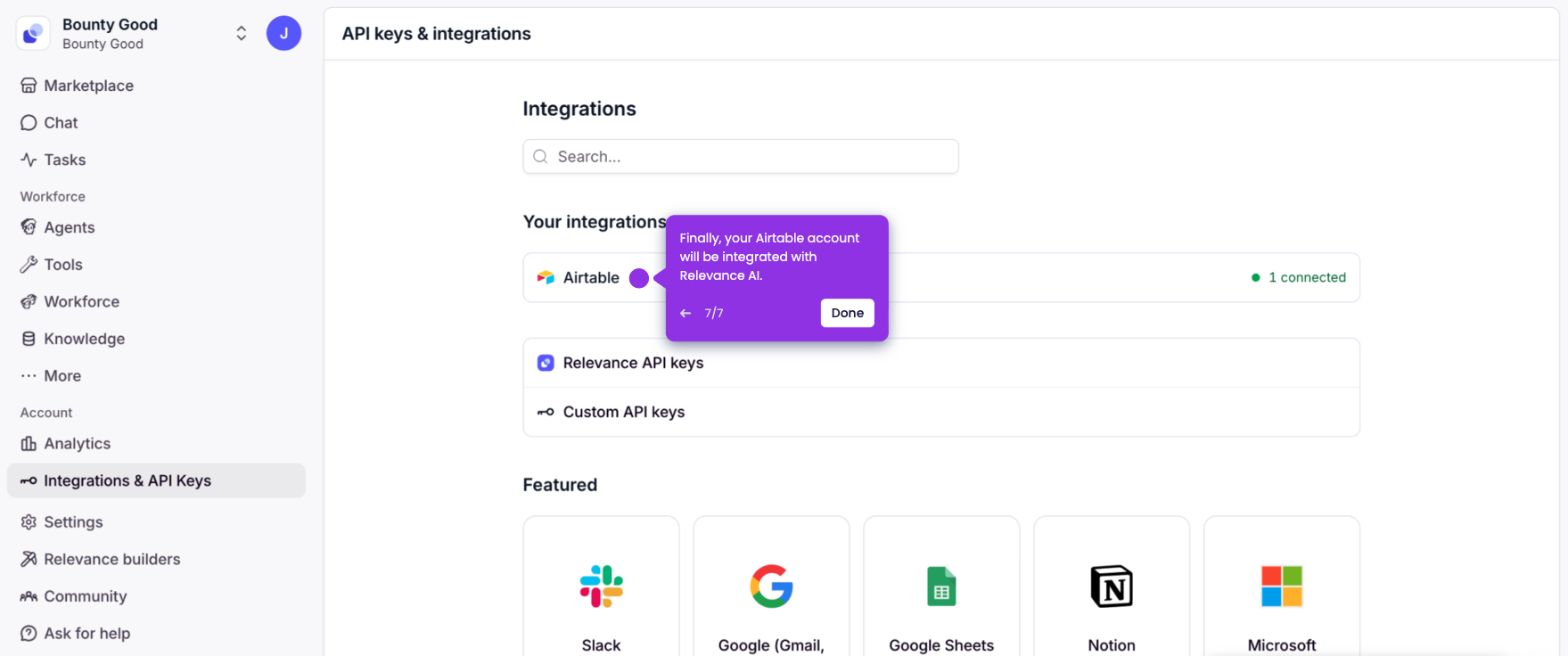This screenshot has width=1568, height=656.
Task: Click the Relevance API keys icon
Action: pyautogui.click(x=546, y=363)
